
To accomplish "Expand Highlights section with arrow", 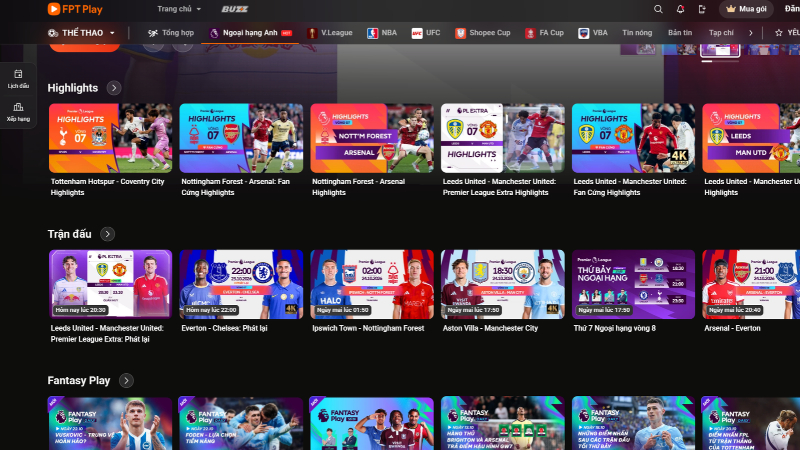I will click(114, 88).
